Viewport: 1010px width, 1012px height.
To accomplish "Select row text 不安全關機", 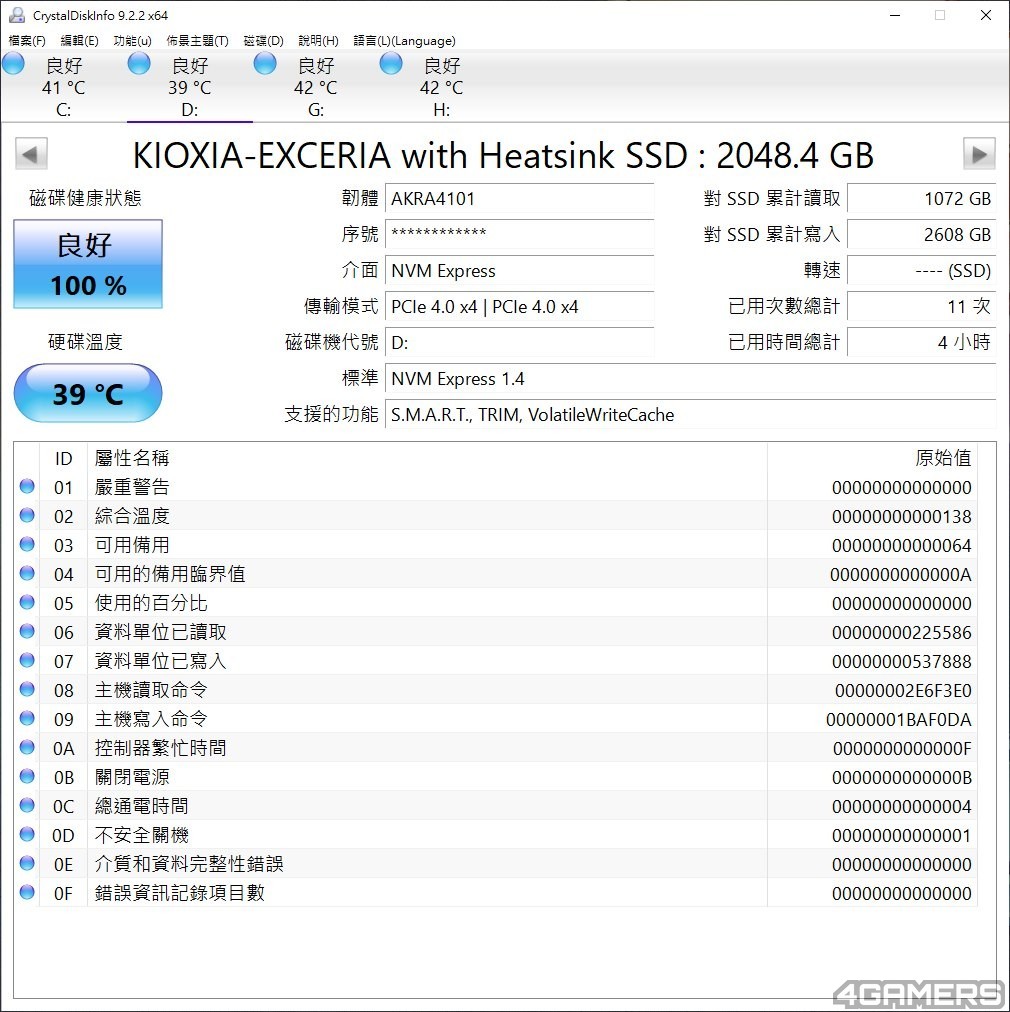I will click(142, 835).
